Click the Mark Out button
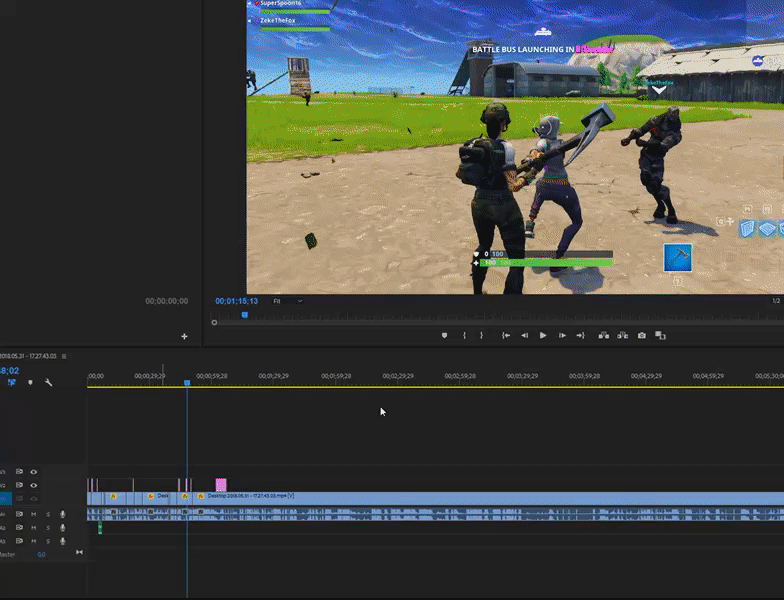The height and width of the screenshot is (600, 784). [482, 336]
